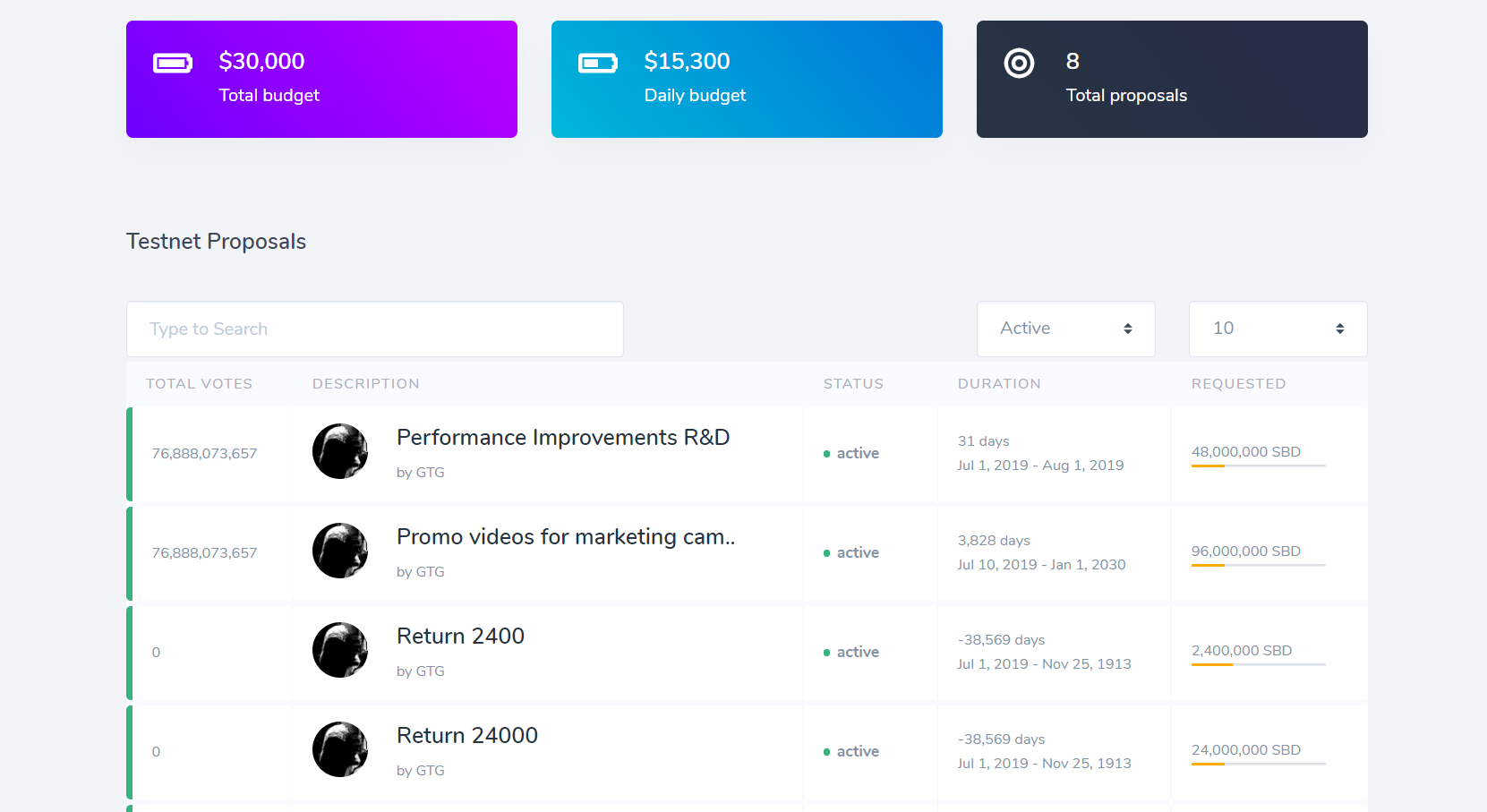Viewport: 1487px width, 812px height.
Task: Click the '2,400,000 SBD' requested amount
Action: click(1242, 650)
